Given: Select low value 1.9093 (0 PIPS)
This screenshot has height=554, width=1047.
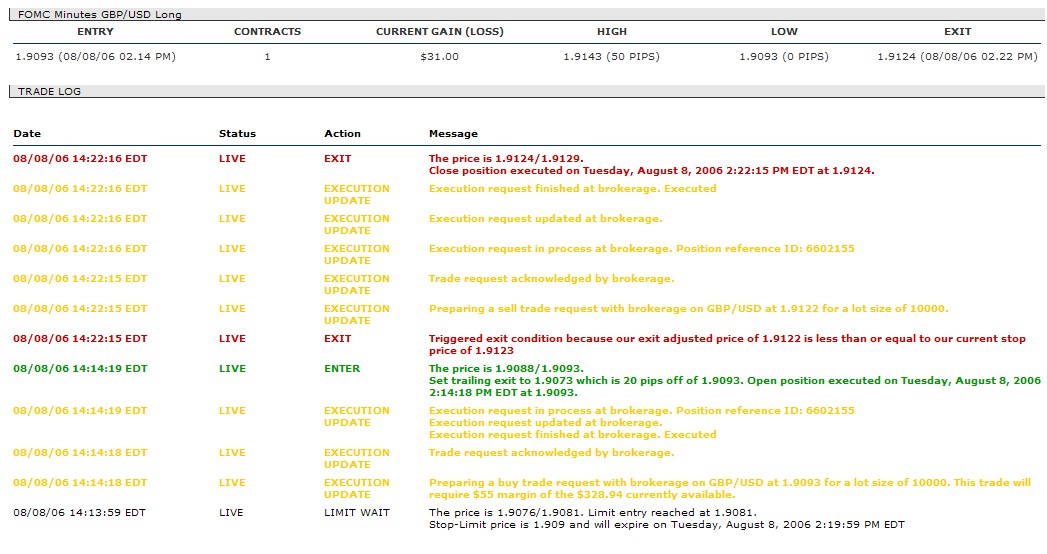Looking at the screenshot, I should [784, 57].
